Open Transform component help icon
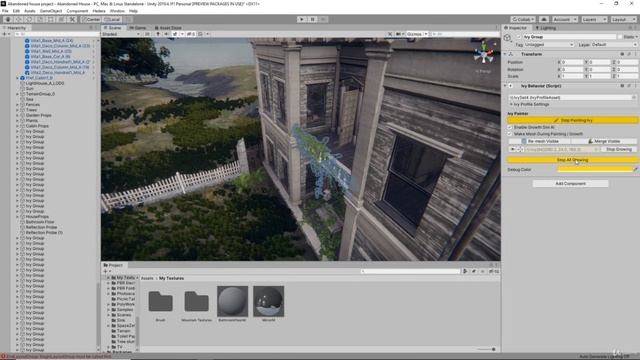The width and height of the screenshot is (640, 360). coord(622,54)
